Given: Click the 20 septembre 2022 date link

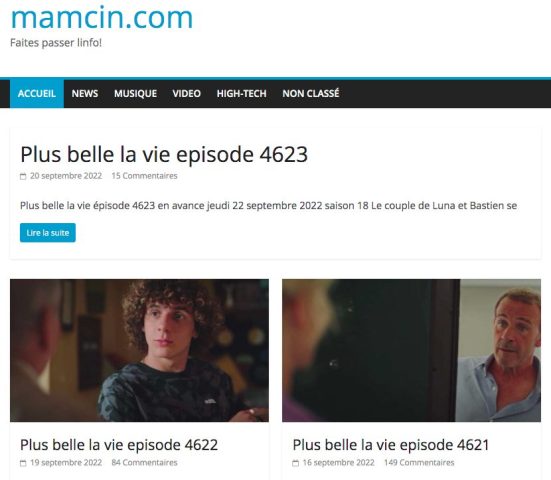Looking at the screenshot, I should click(66, 176).
